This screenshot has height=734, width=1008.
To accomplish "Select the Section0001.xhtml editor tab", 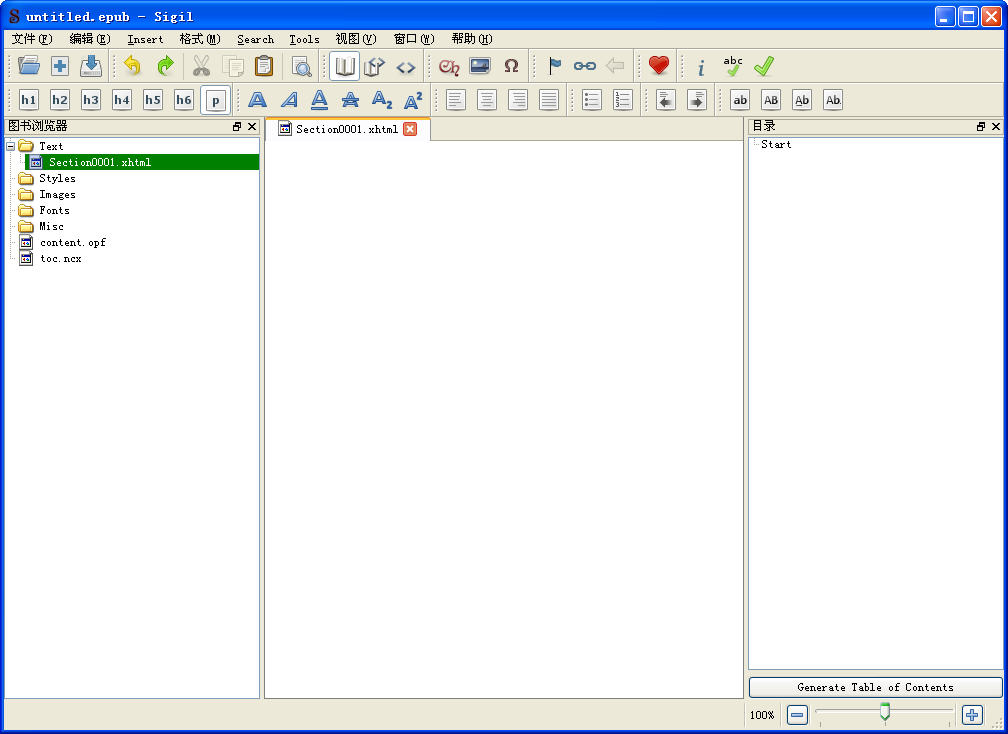I will [x=346, y=129].
